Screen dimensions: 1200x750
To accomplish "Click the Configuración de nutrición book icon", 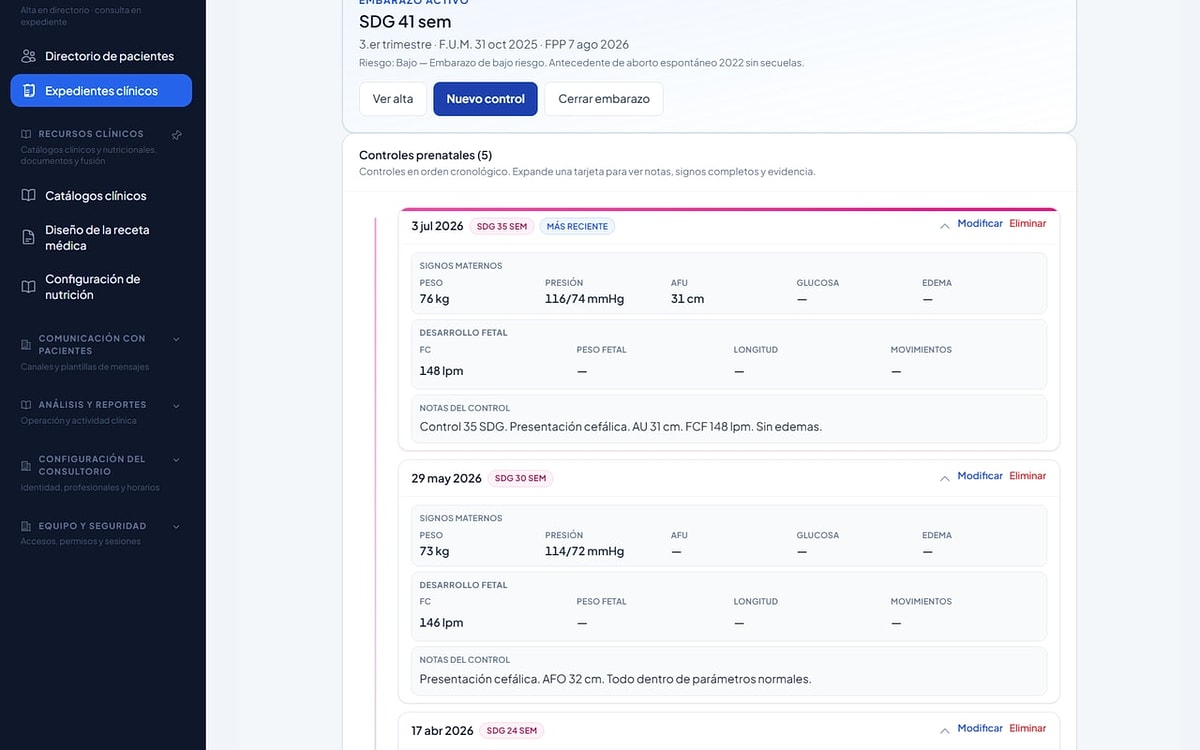I will point(29,287).
